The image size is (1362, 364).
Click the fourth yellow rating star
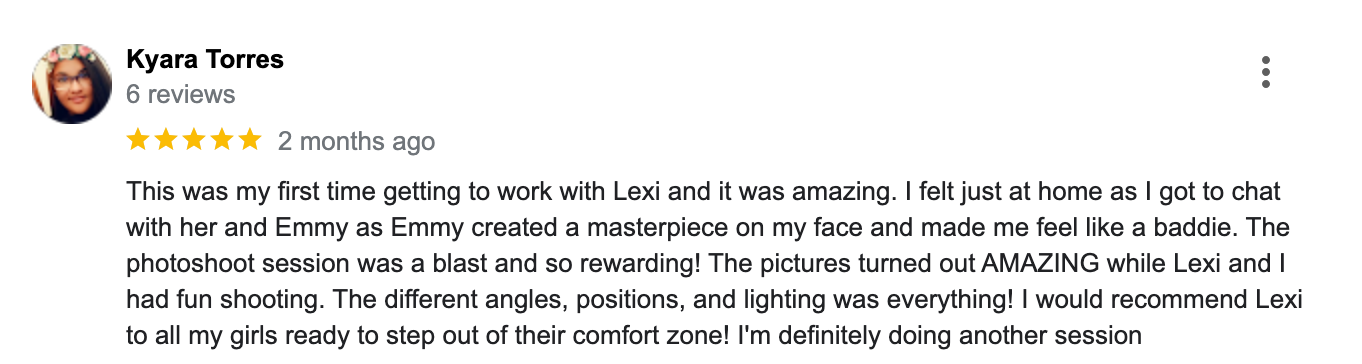[x=222, y=140]
